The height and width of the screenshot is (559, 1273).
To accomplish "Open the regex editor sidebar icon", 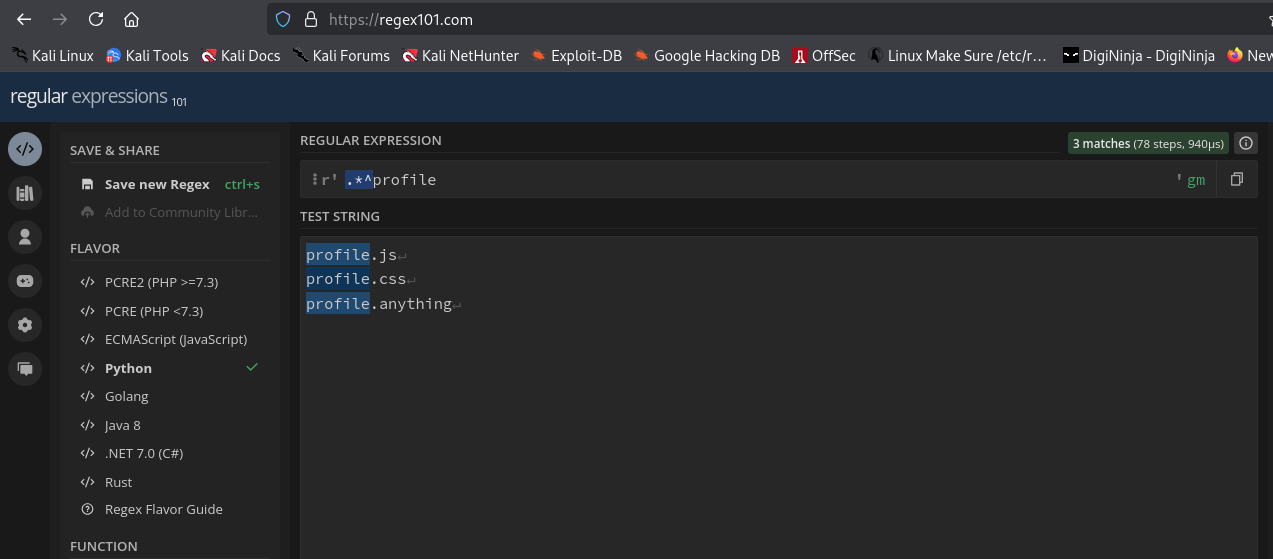I will pyautogui.click(x=25, y=149).
